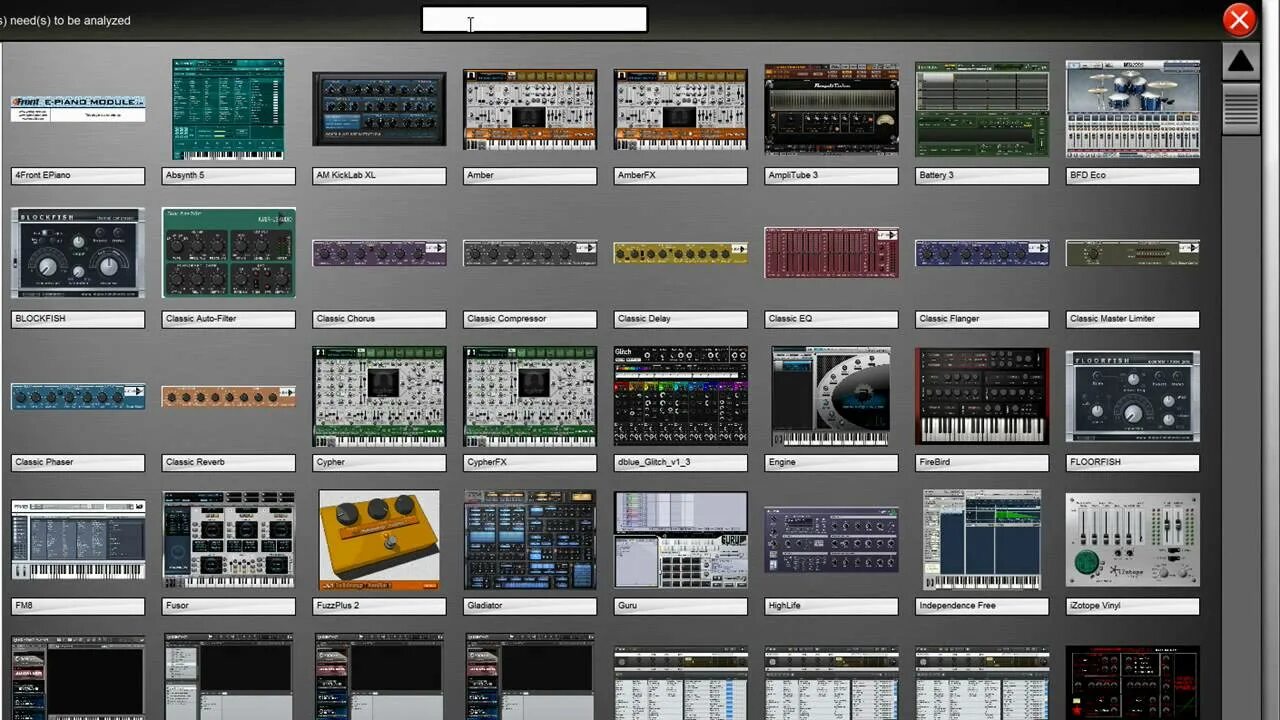Select the Classic Flanger rack image
1280x720 pixels.
(x=982, y=253)
